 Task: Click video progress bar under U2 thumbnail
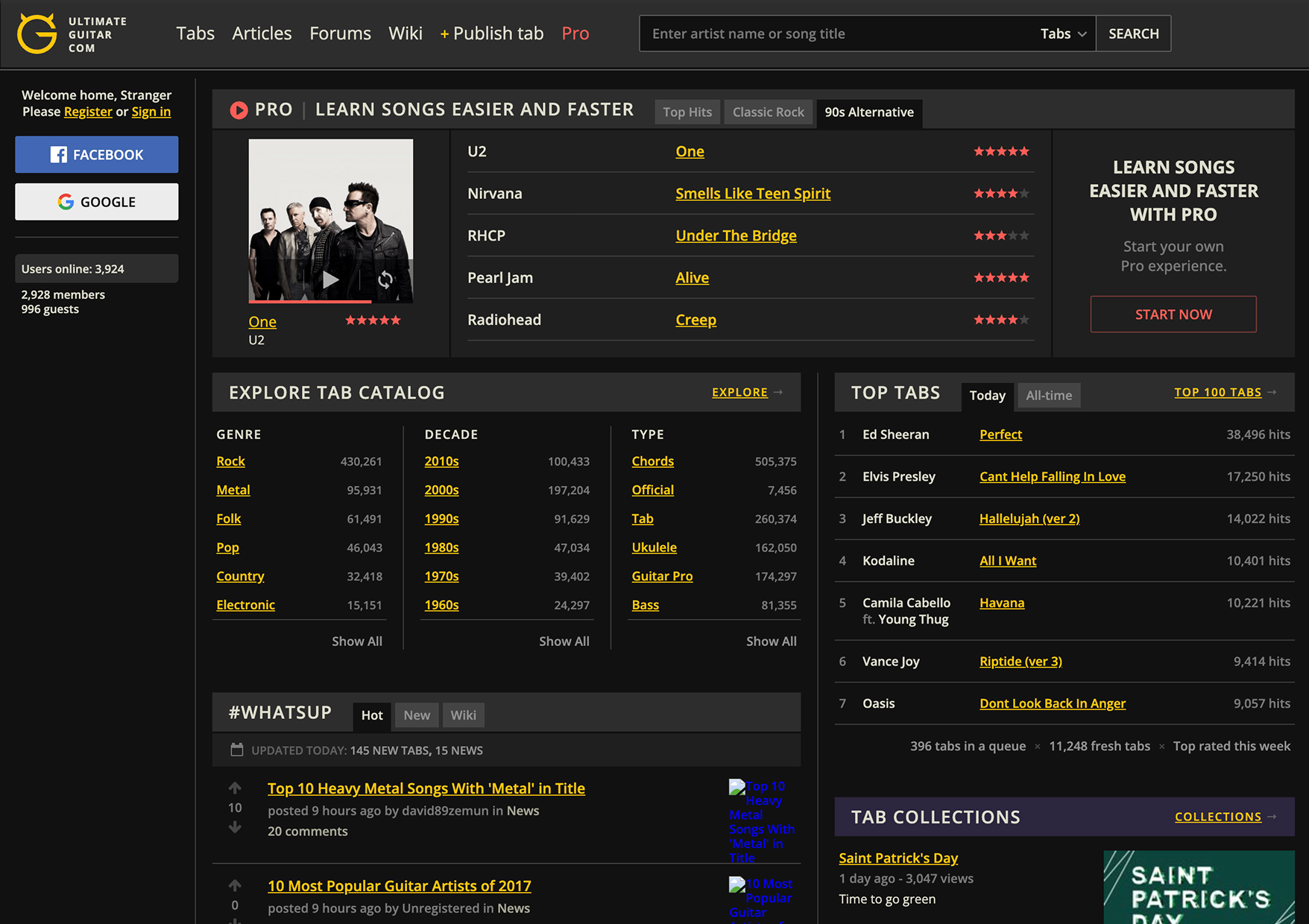tap(330, 301)
